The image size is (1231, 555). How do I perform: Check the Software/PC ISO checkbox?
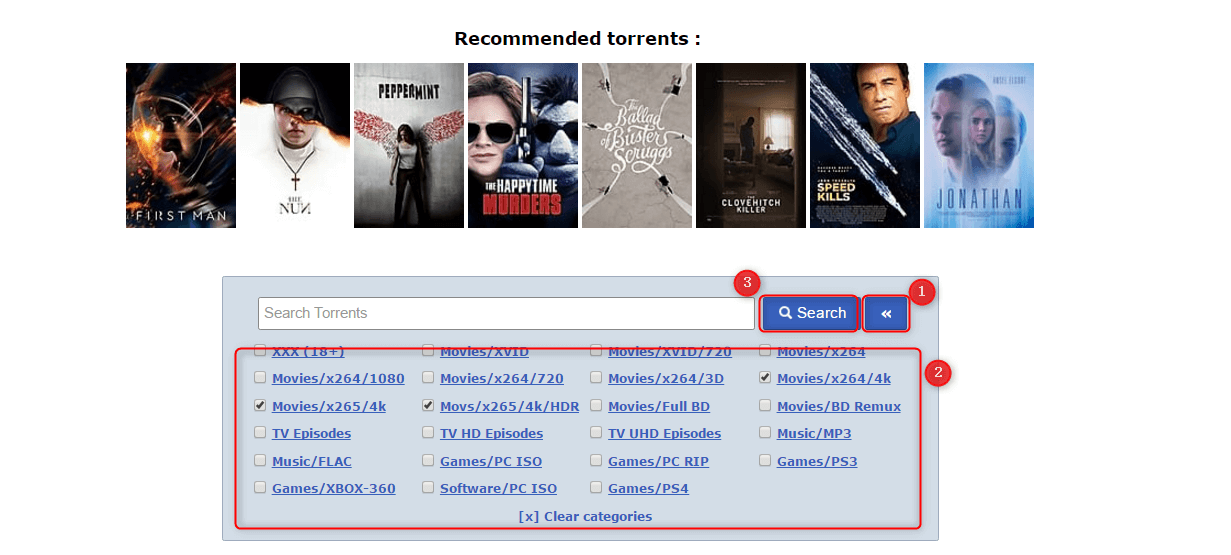pyautogui.click(x=428, y=488)
